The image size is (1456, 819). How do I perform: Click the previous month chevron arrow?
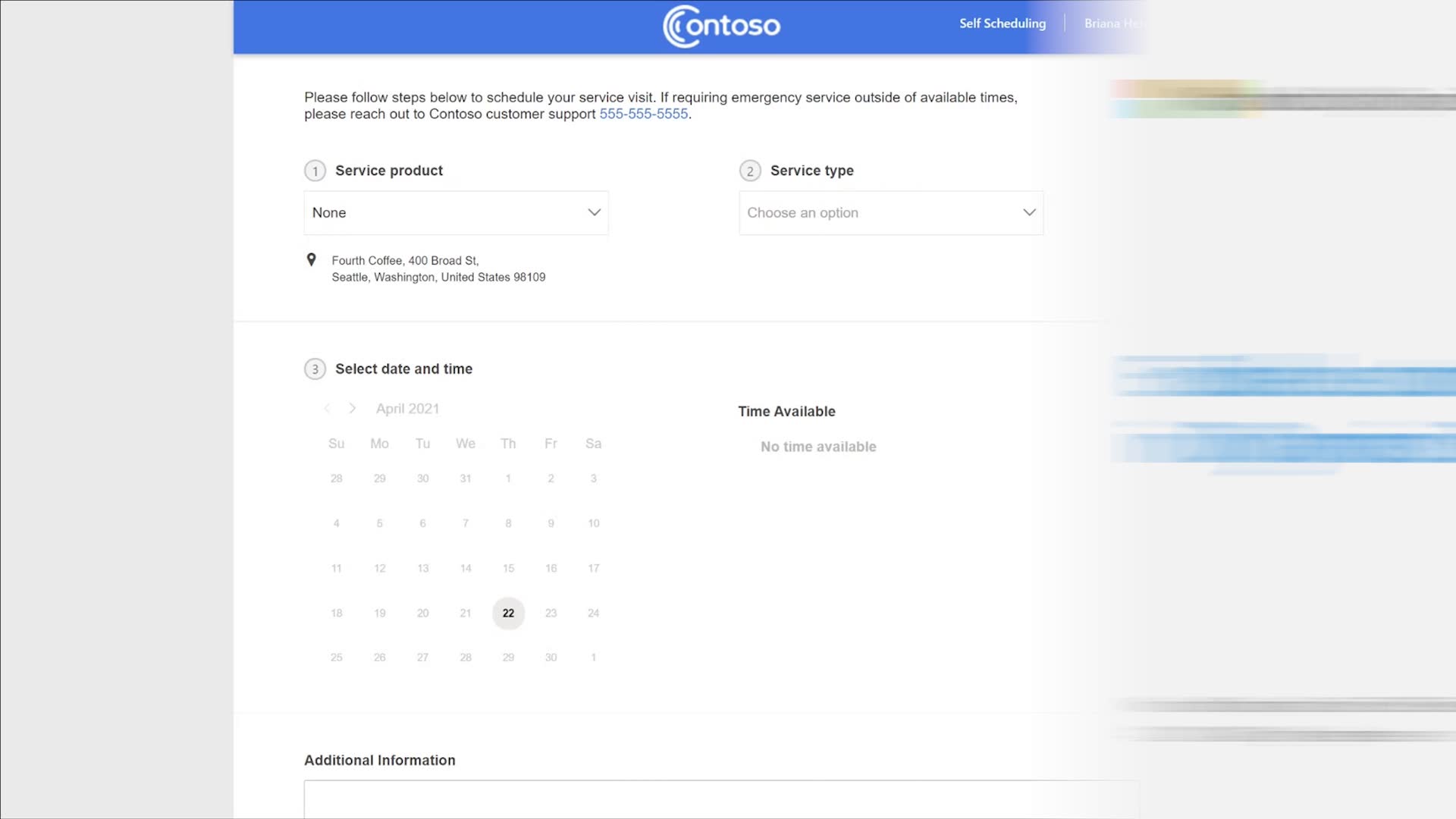click(x=326, y=408)
